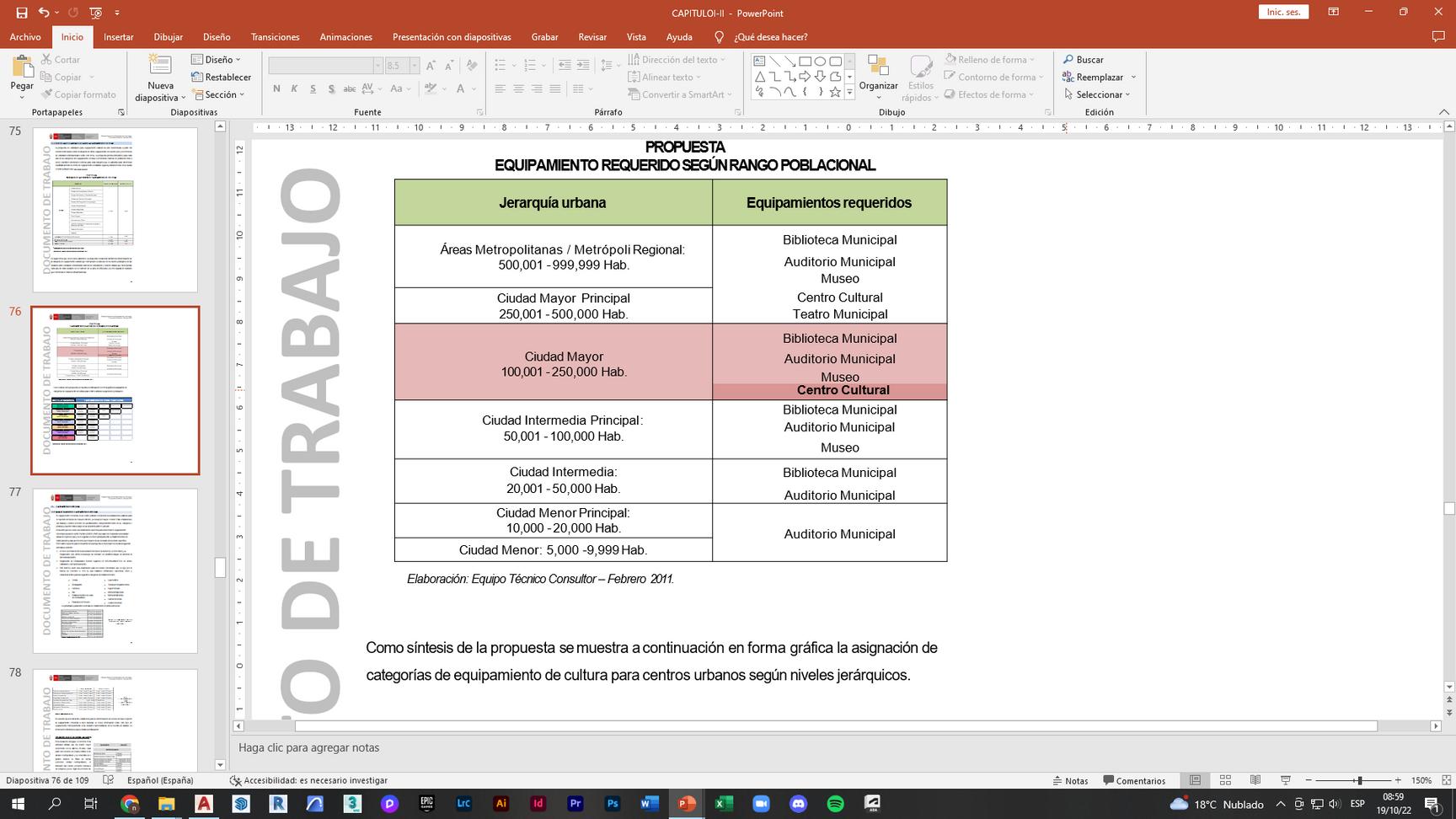
Task: Open Photoshop from the taskbar
Action: click(x=613, y=804)
